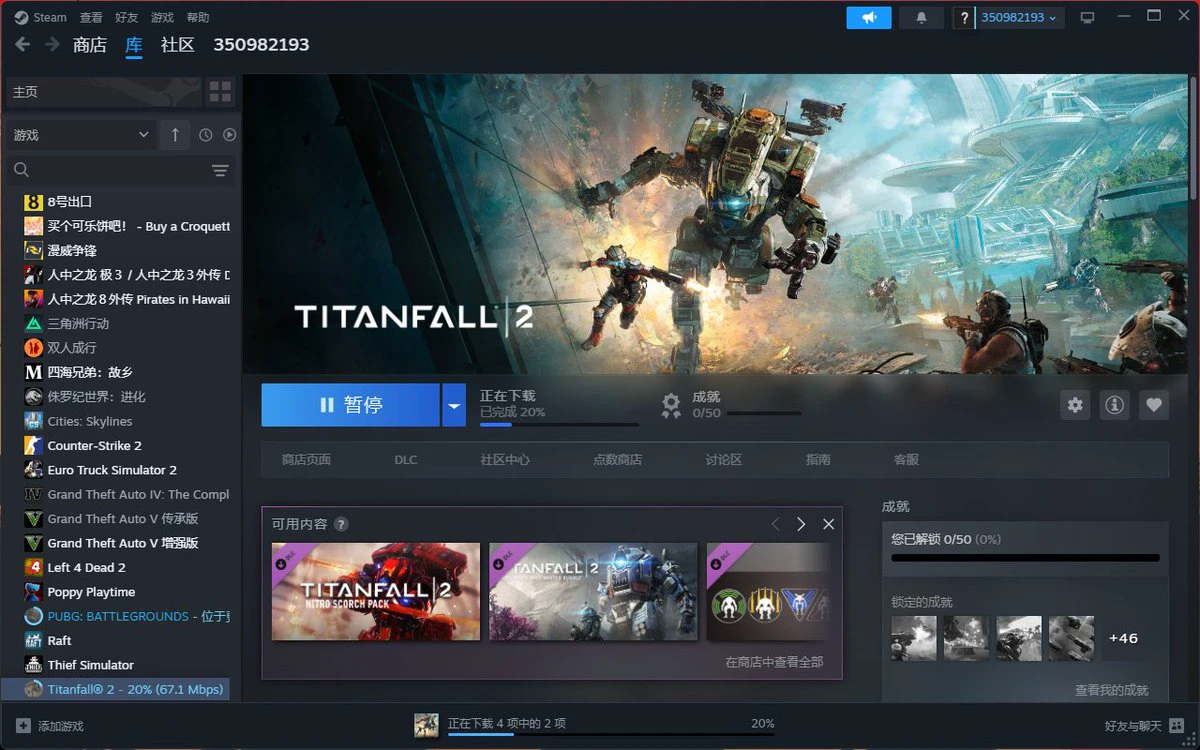Sort library with the up arrow icon

click(x=175, y=135)
